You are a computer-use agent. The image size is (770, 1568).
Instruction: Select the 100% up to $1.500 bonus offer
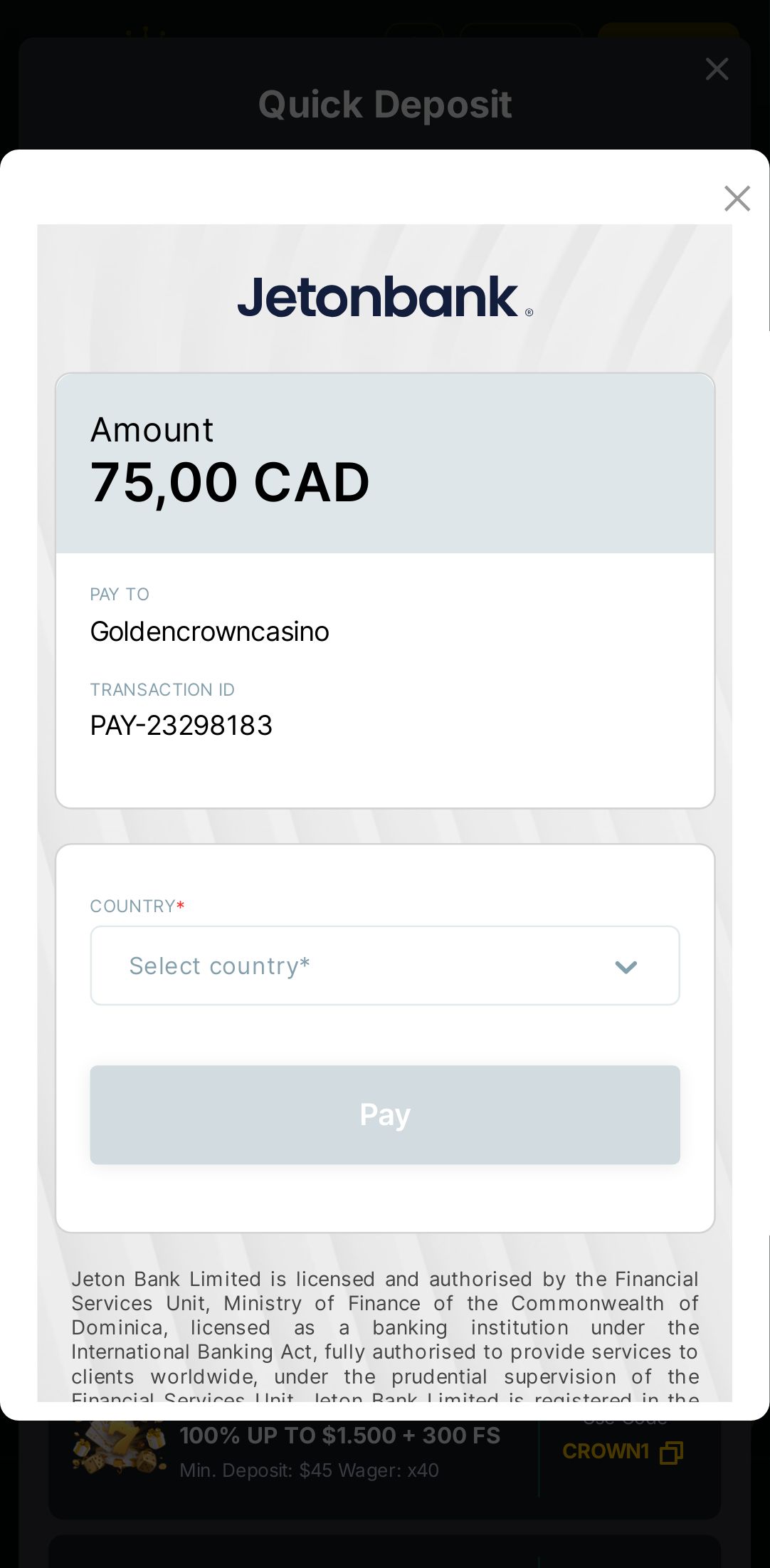click(340, 1436)
